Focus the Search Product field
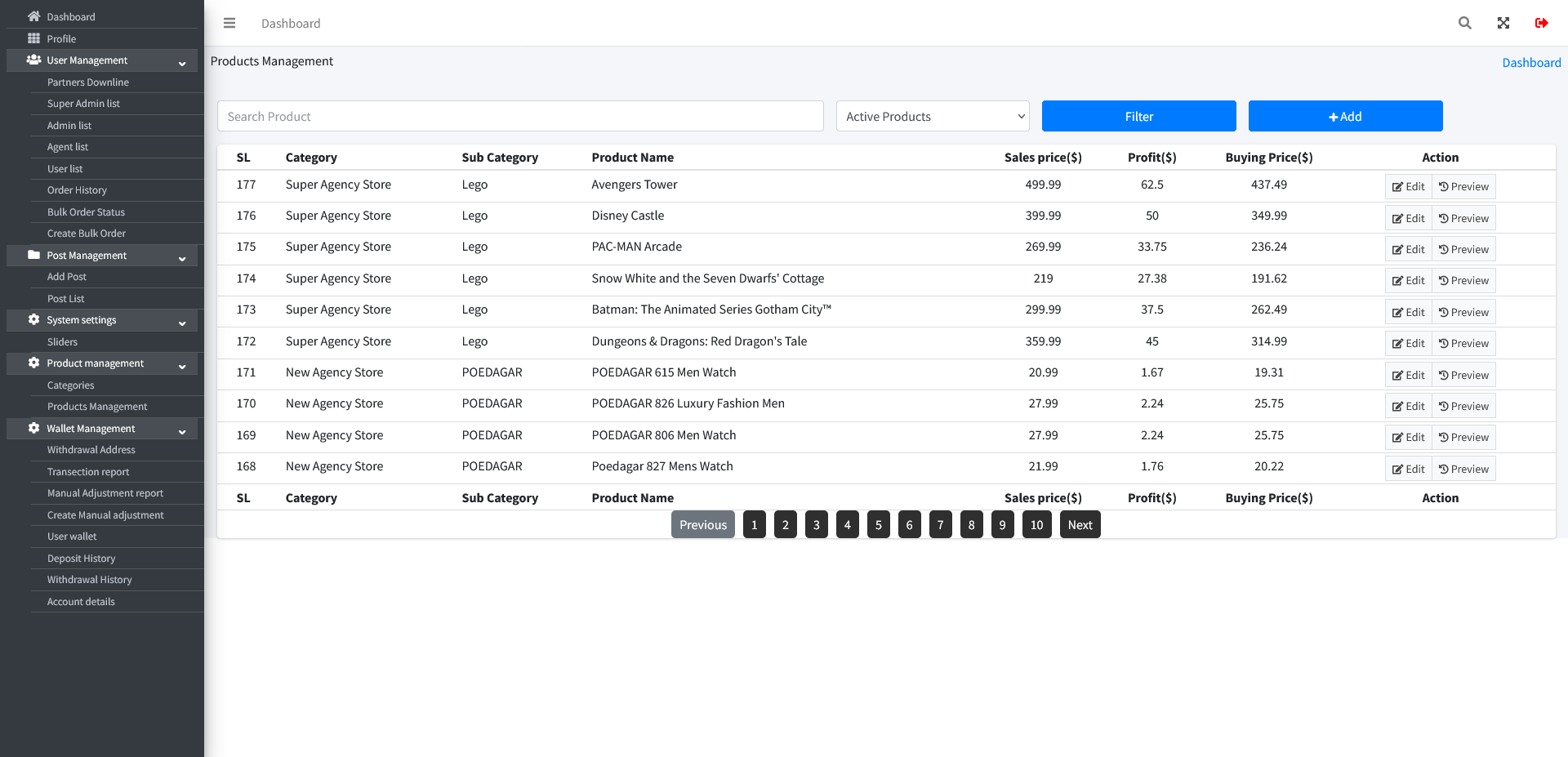1568x757 pixels. [520, 116]
